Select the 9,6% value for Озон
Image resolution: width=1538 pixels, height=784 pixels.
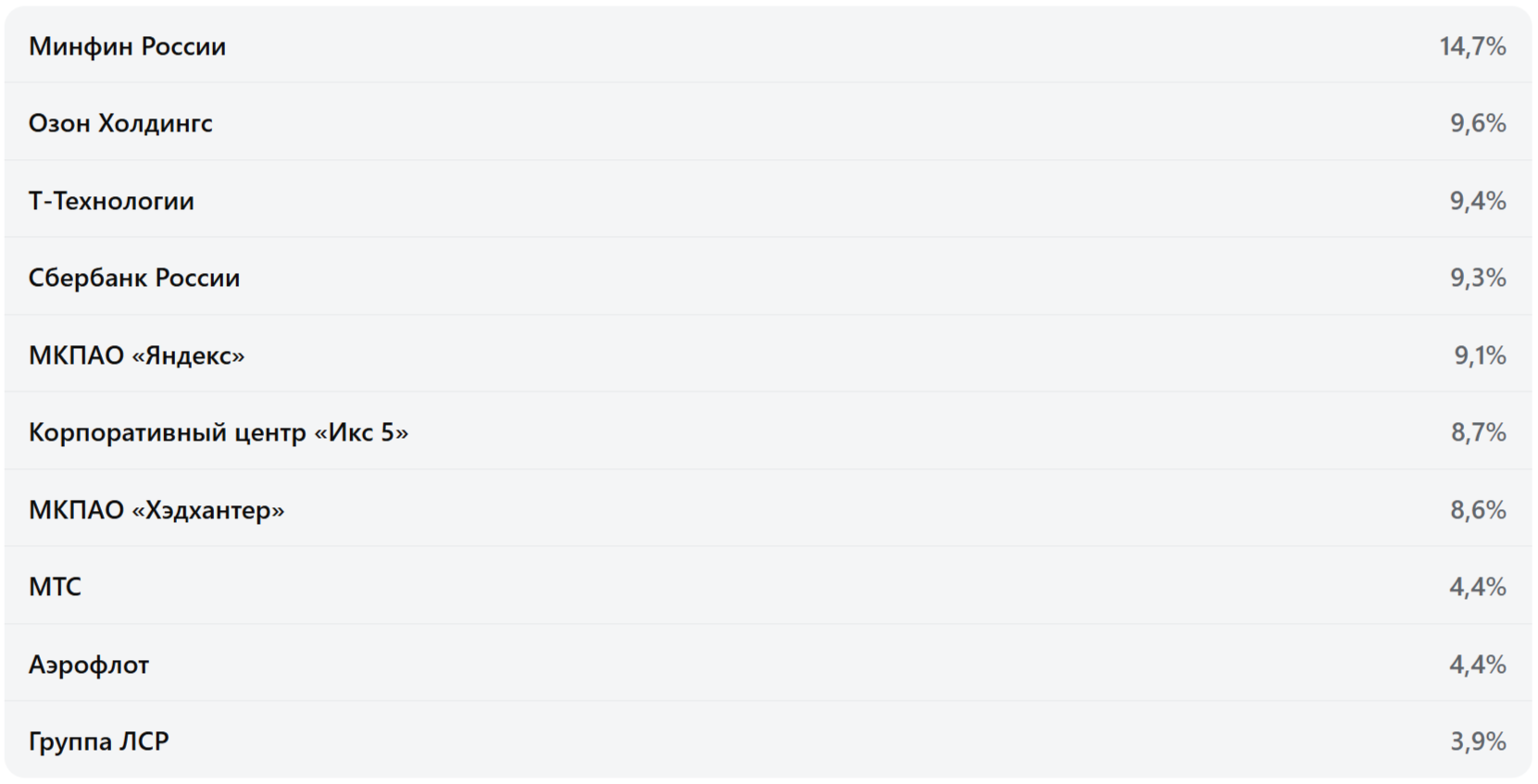pyautogui.click(x=1478, y=123)
